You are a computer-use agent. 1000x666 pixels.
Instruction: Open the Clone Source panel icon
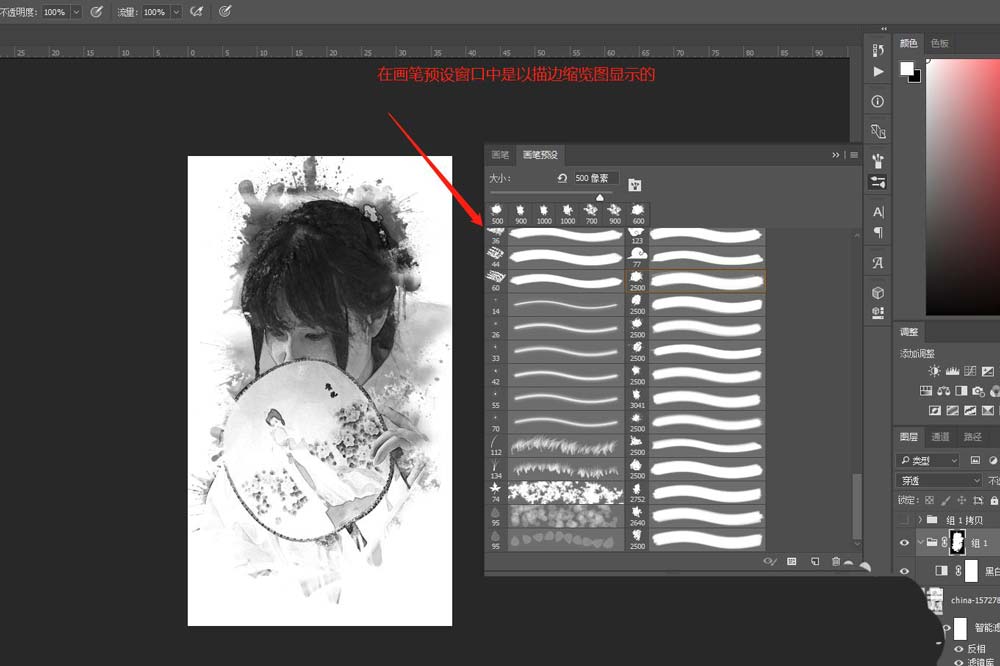(x=878, y=131)
